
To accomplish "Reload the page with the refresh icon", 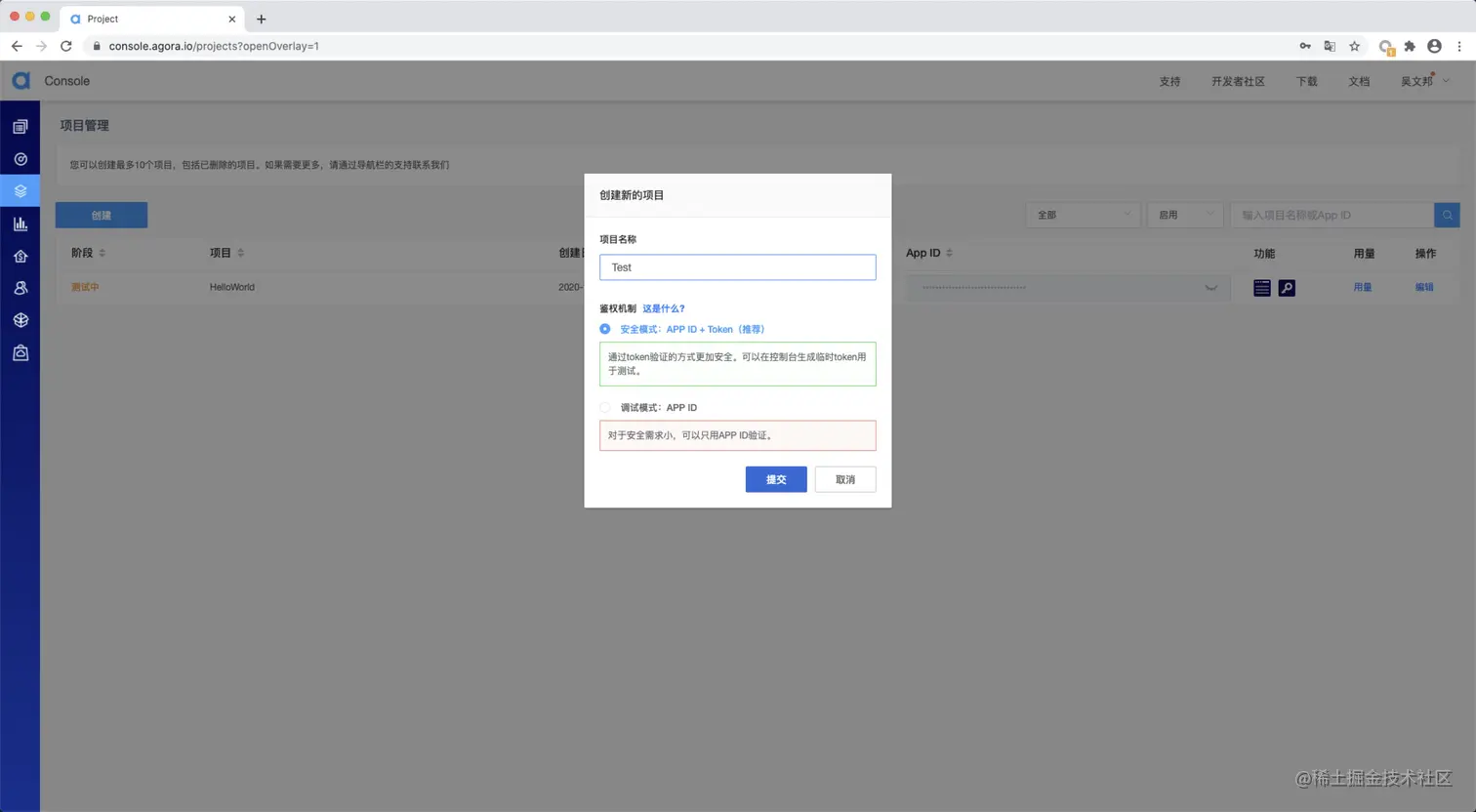I will coord(66,46).
